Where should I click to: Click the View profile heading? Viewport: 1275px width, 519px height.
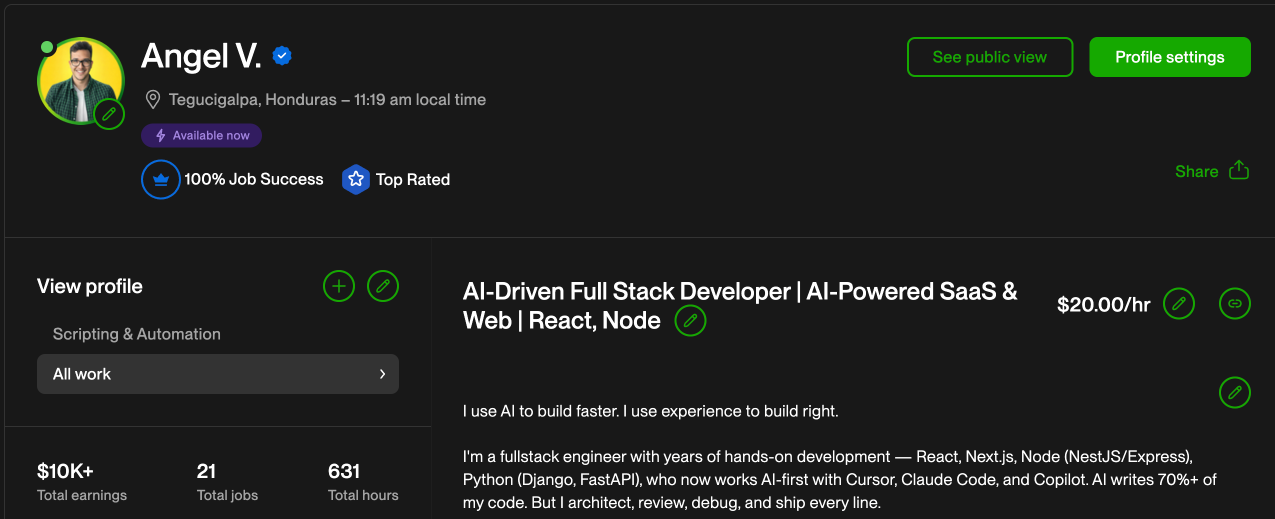(x=90, y=286)
